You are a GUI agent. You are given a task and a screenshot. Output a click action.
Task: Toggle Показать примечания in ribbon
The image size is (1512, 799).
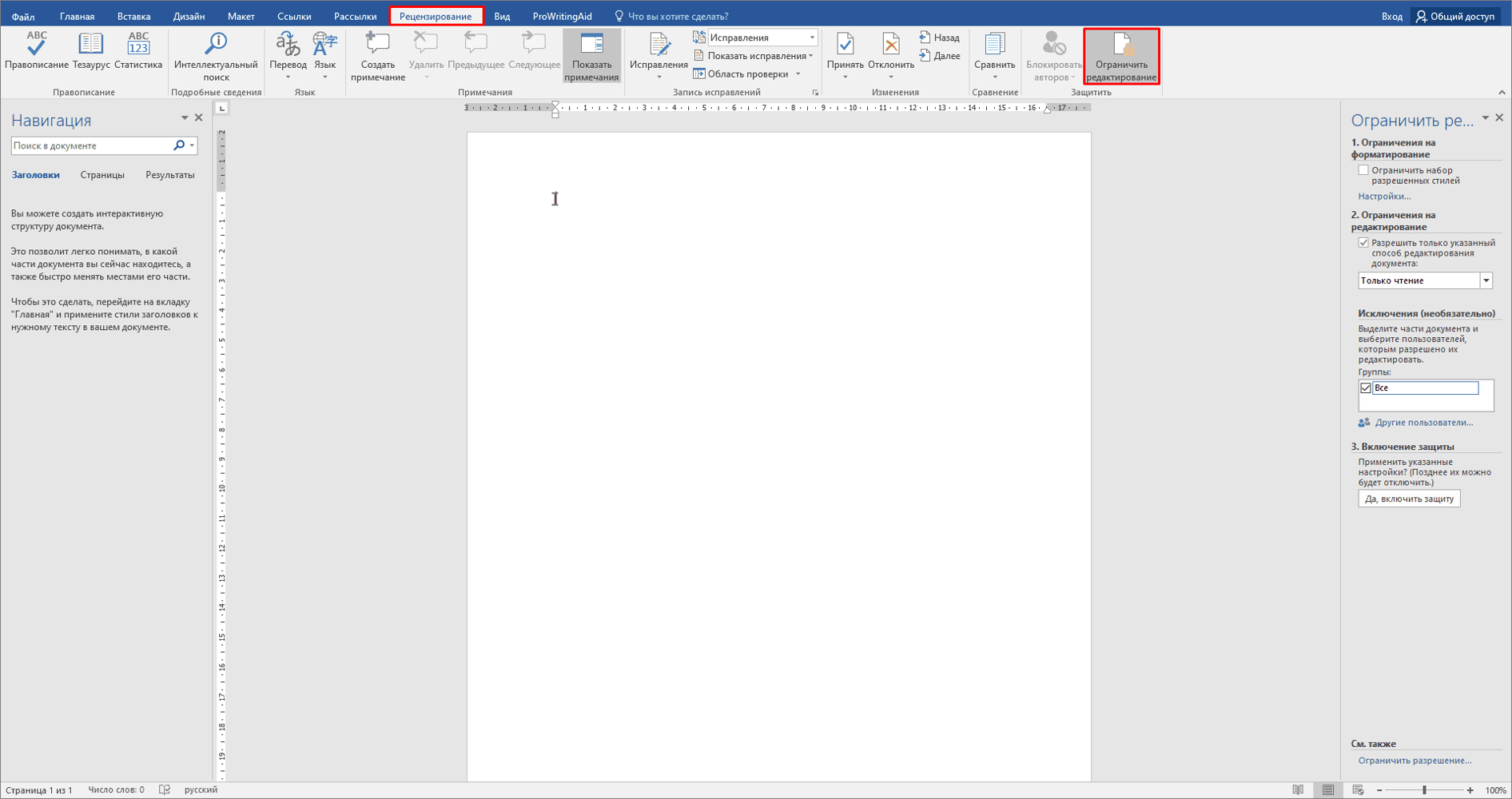point(591,56)
